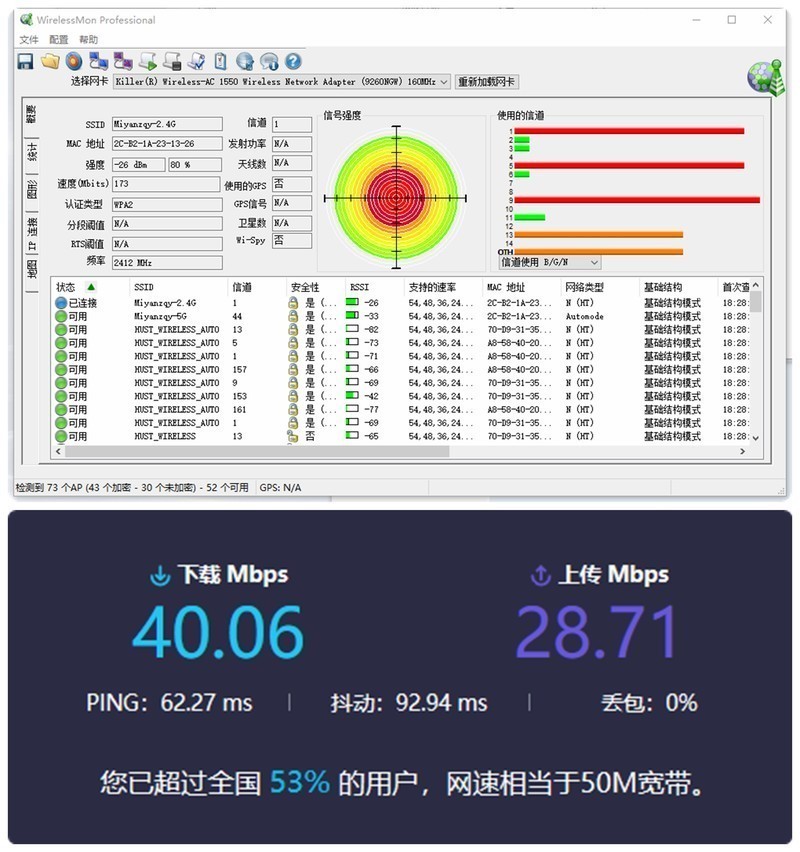Open a file using the folder toolbar icon
Viewport: 800px width, 852px height.
click(52, 60)
